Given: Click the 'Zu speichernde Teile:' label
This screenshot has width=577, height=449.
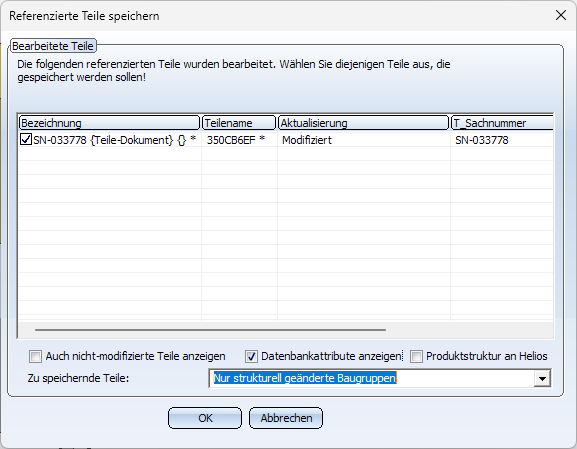Looking at the screenshot, I should [x=78, y=378].
